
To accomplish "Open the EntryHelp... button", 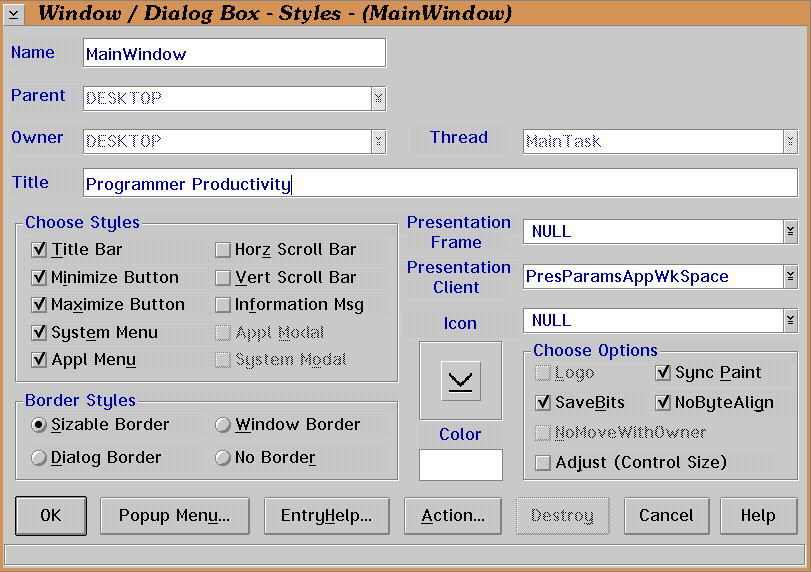I will point(326,516).
